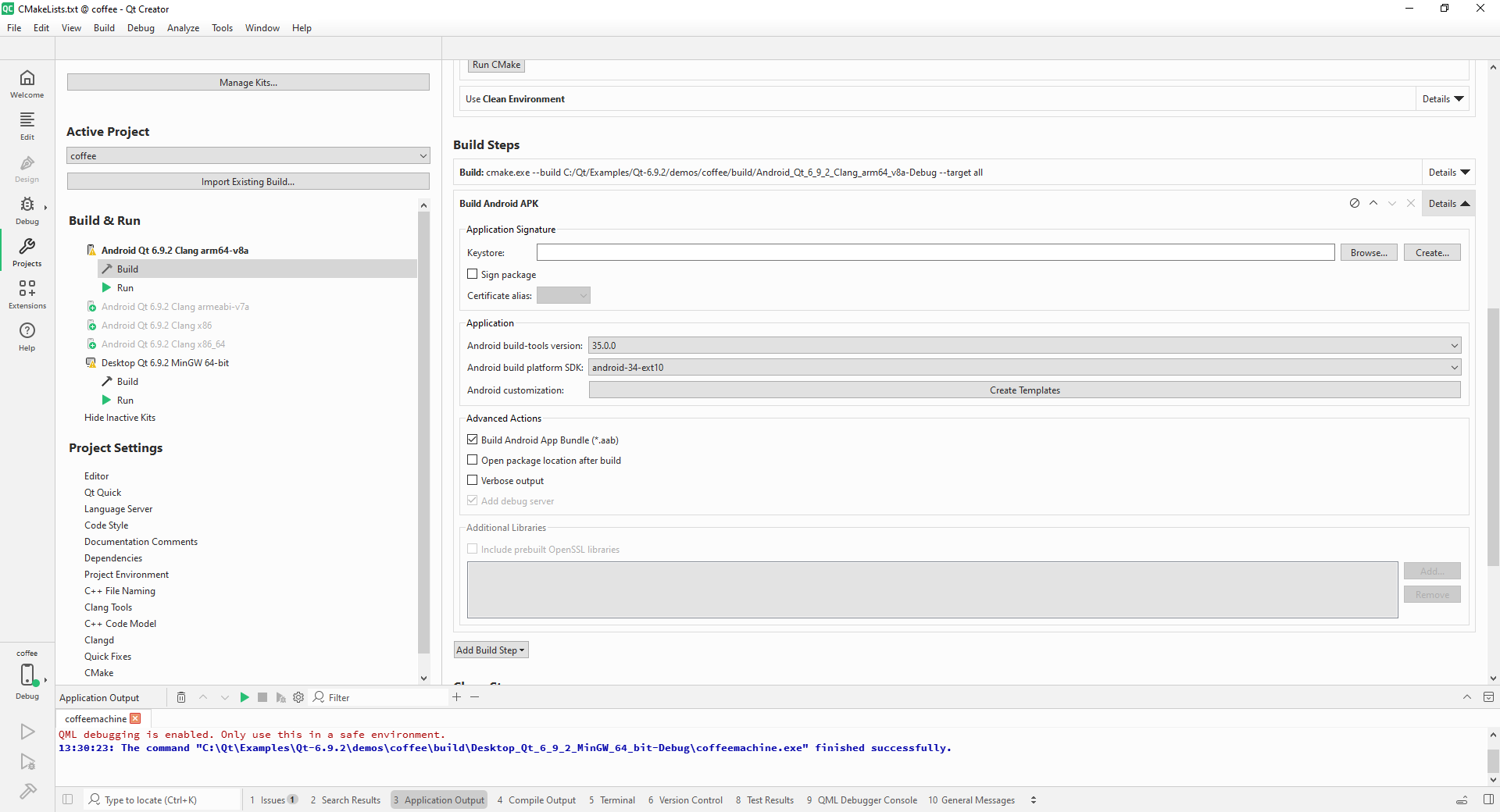The image size is (1500, 812).
Task: Switch to Design mode in sidebar
Action: (x=27, y=168)
